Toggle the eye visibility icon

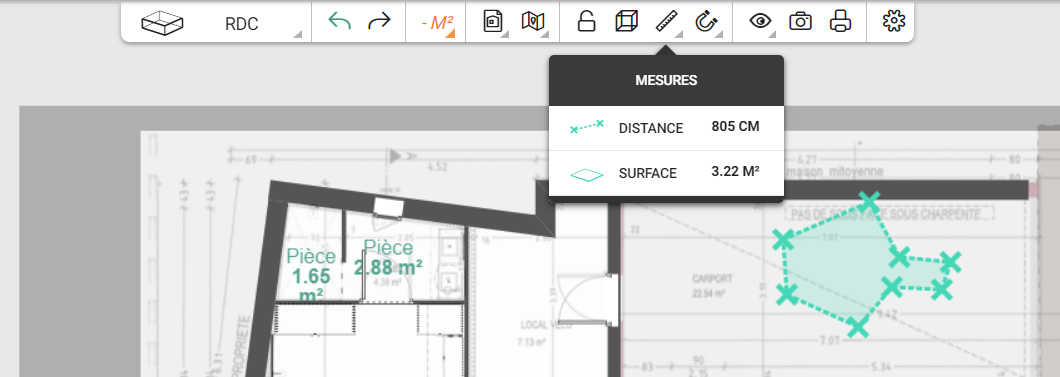(761, 22)
